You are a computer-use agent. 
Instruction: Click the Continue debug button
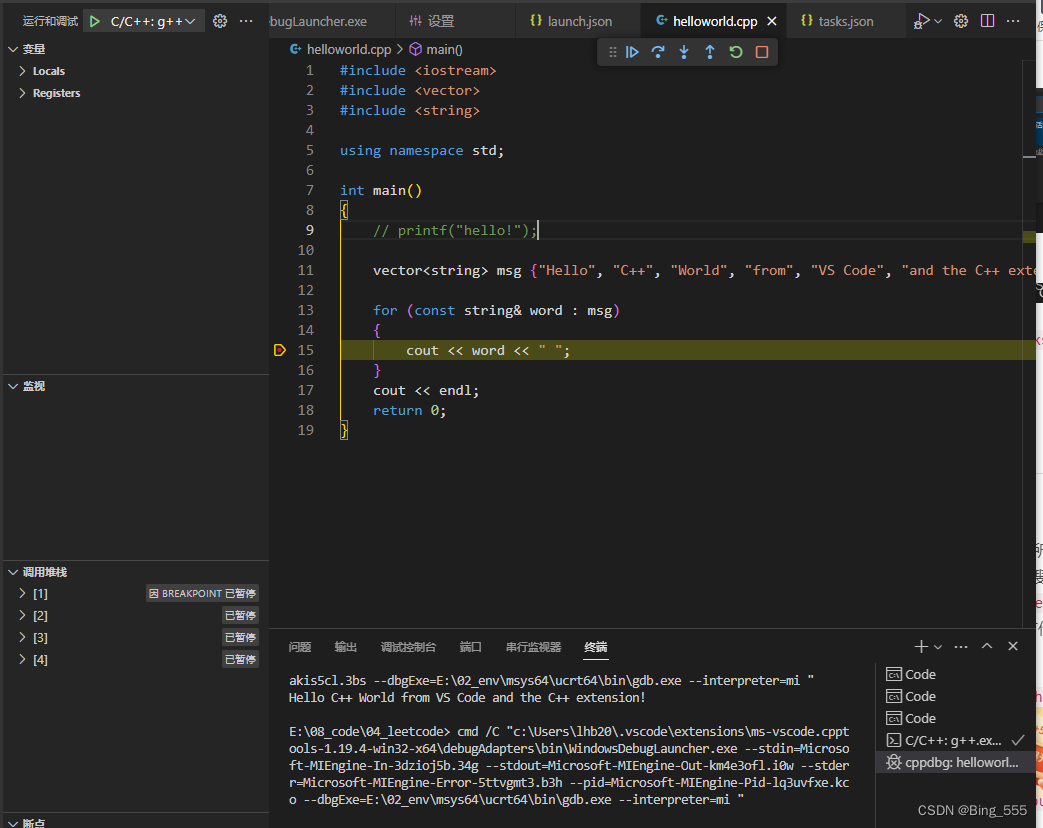tap(632, 52)
